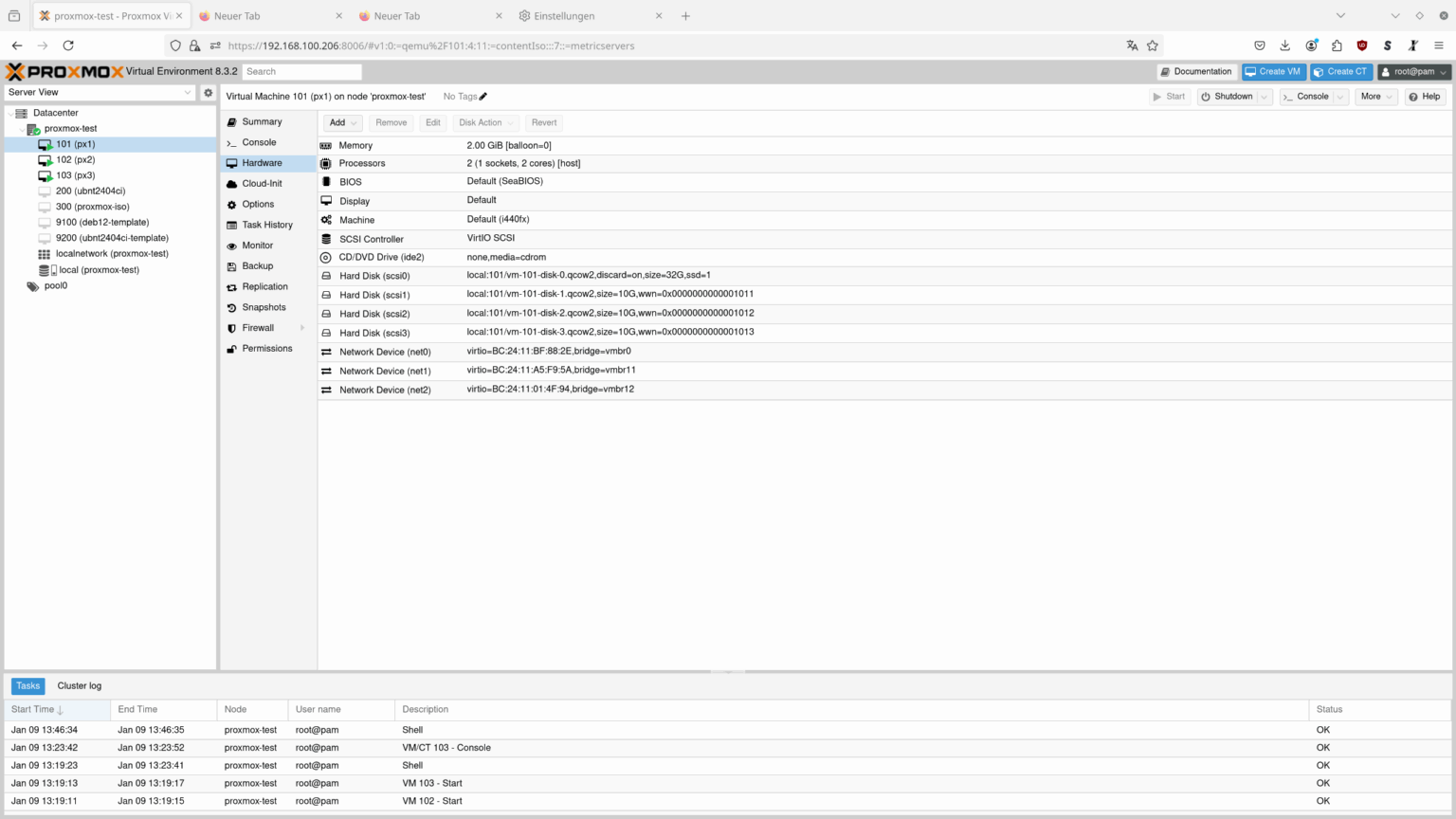Open the Add hardware dropdown

pos(342,122)
